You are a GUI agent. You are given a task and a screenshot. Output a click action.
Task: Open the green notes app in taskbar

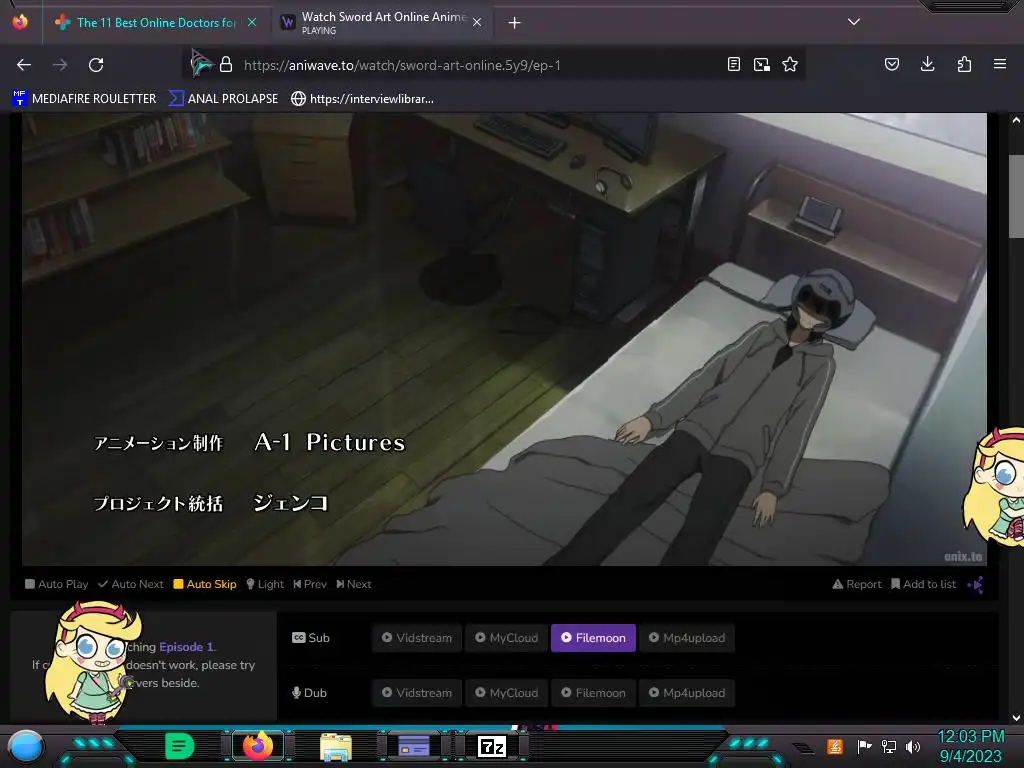pos(180,746)
